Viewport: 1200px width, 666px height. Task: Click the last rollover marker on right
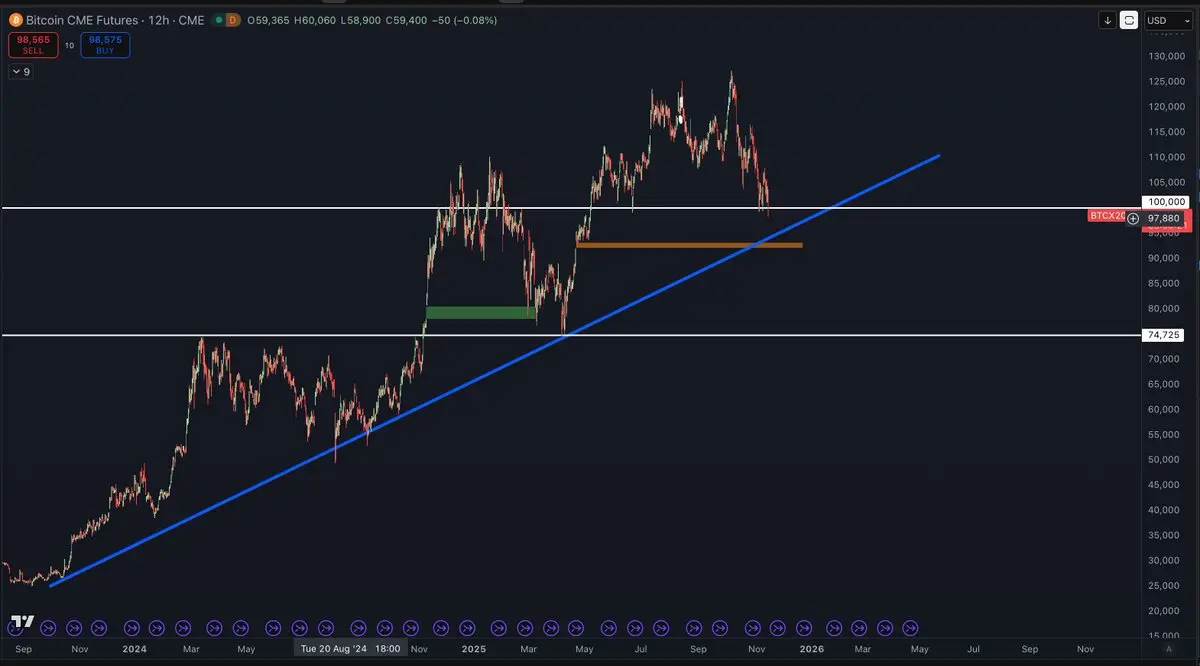(910, 628)
